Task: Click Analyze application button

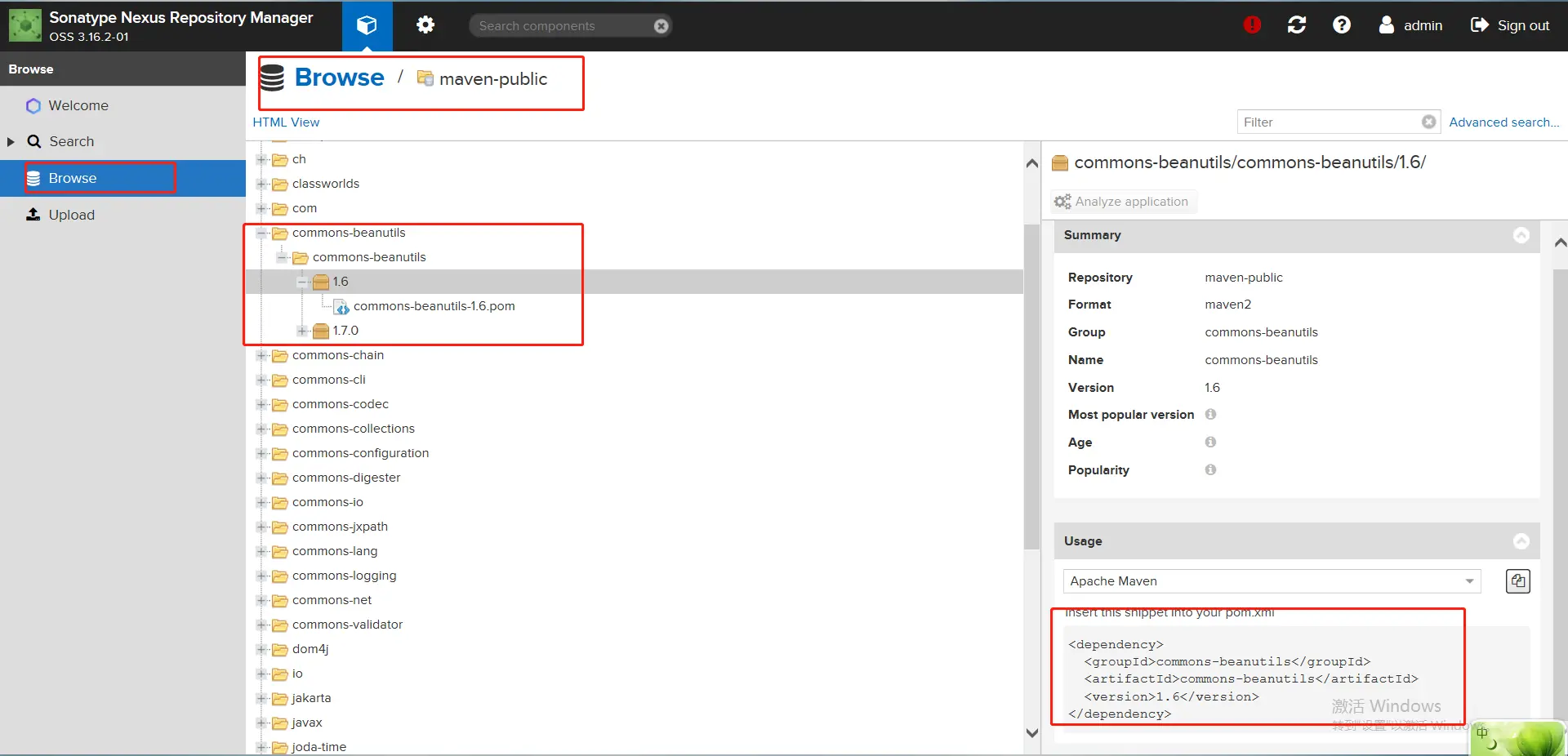Action: [1122, 202]
